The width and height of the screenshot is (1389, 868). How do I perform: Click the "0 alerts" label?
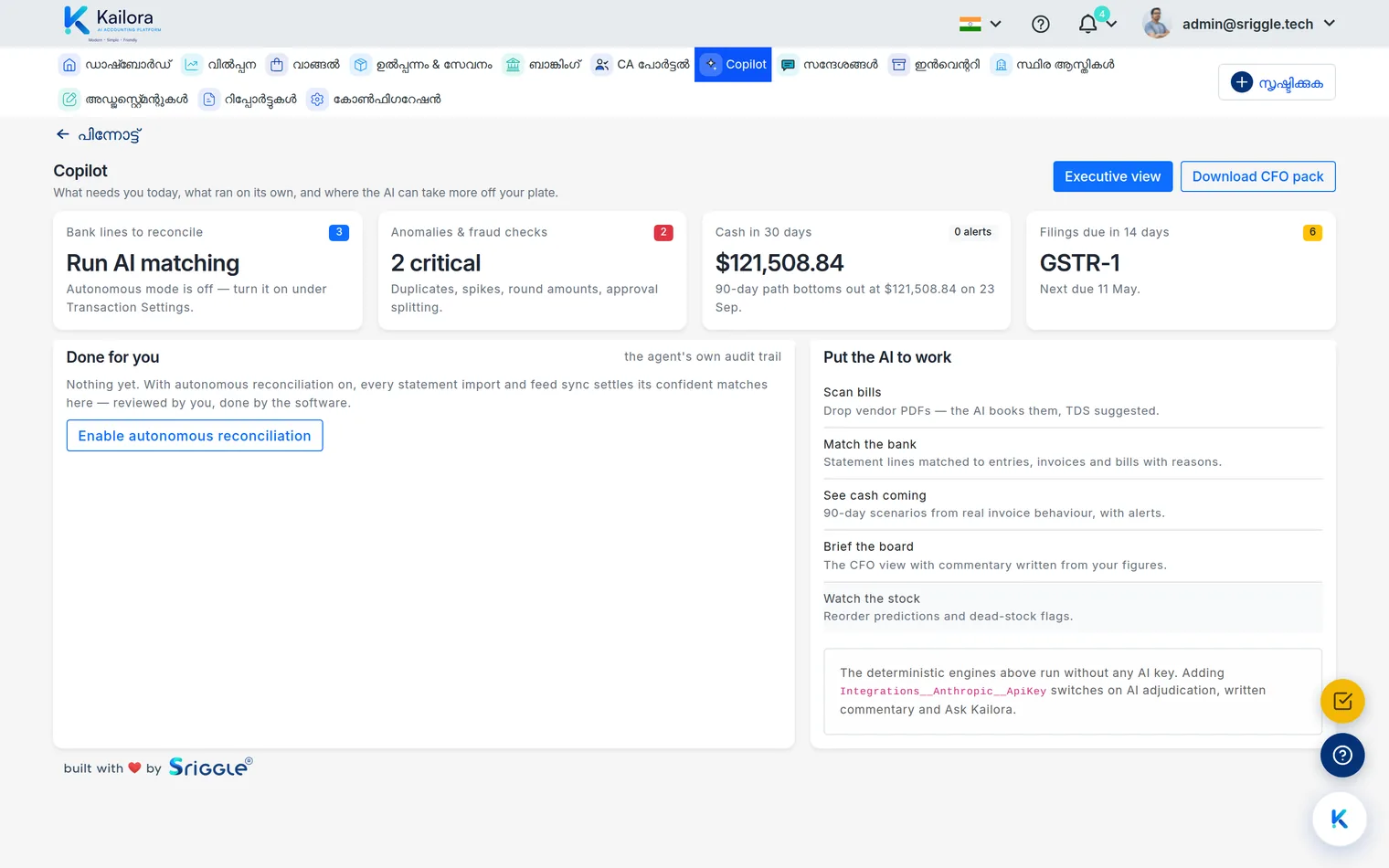[972, 232]
